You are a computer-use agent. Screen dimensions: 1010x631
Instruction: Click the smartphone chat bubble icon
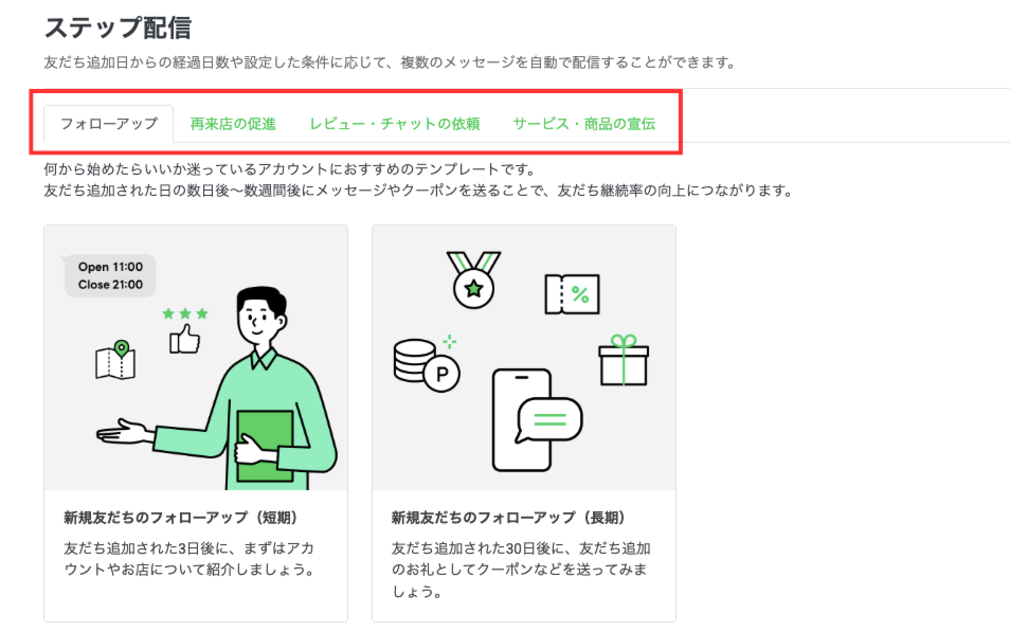[x=536, y=420]
